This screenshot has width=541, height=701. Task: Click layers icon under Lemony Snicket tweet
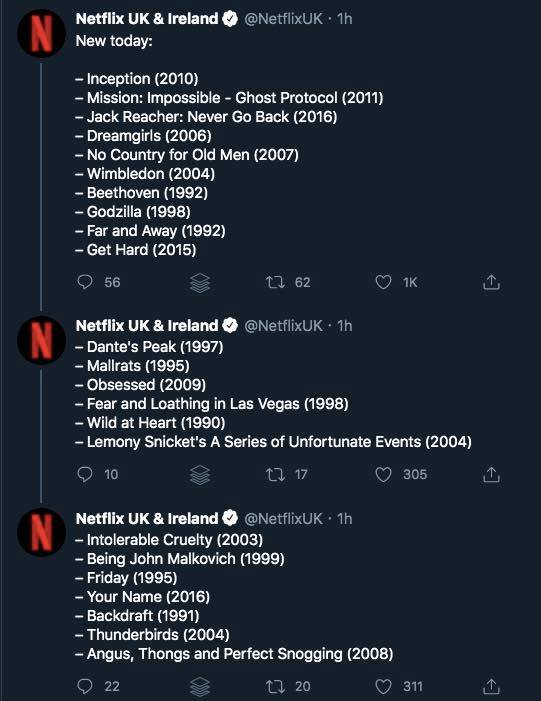coord(200,475)
